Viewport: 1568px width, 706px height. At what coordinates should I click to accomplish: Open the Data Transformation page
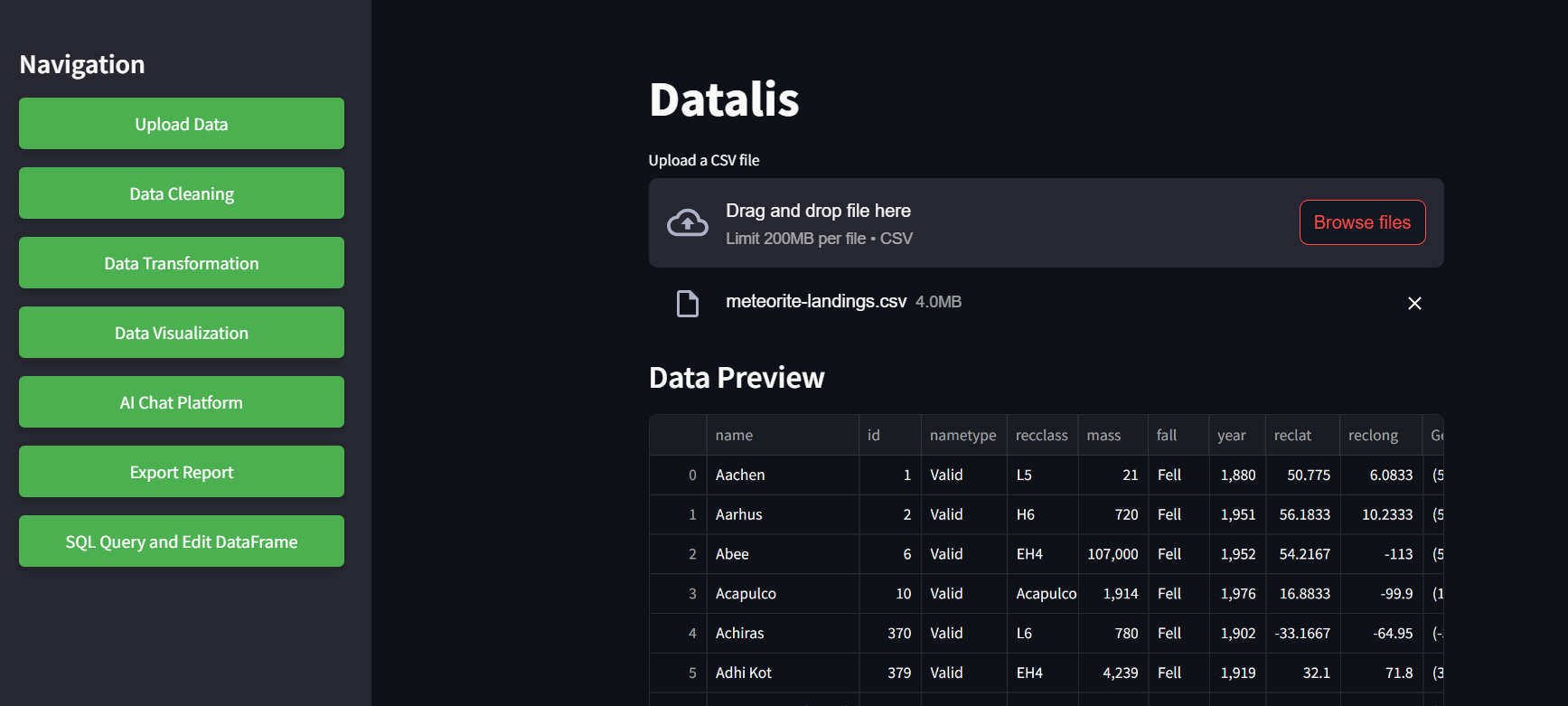182,263
